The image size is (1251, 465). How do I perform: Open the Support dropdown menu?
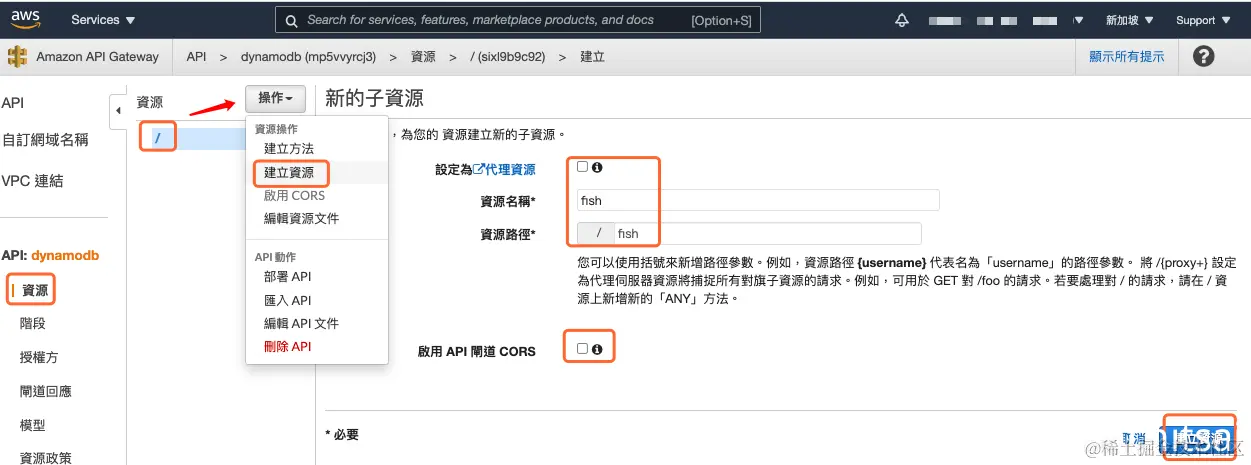[x=1202, y=20]
